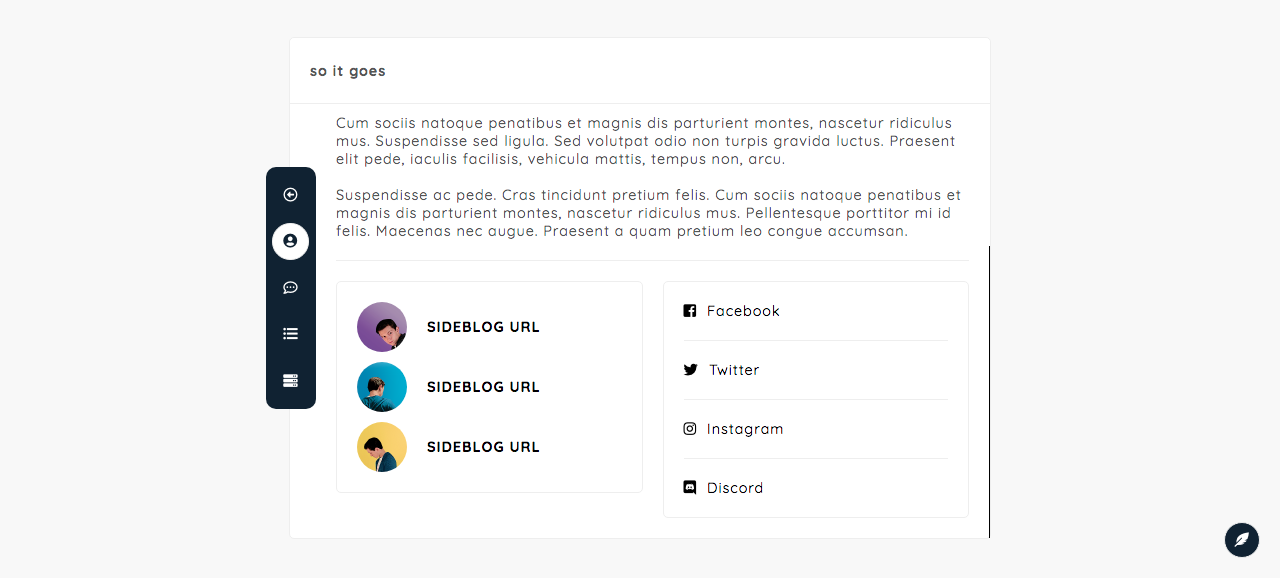The height and width of the screenshot is (578, 1280).
Task: Click the yellow avatar thumbnail
Action: (x=382, y=447)
